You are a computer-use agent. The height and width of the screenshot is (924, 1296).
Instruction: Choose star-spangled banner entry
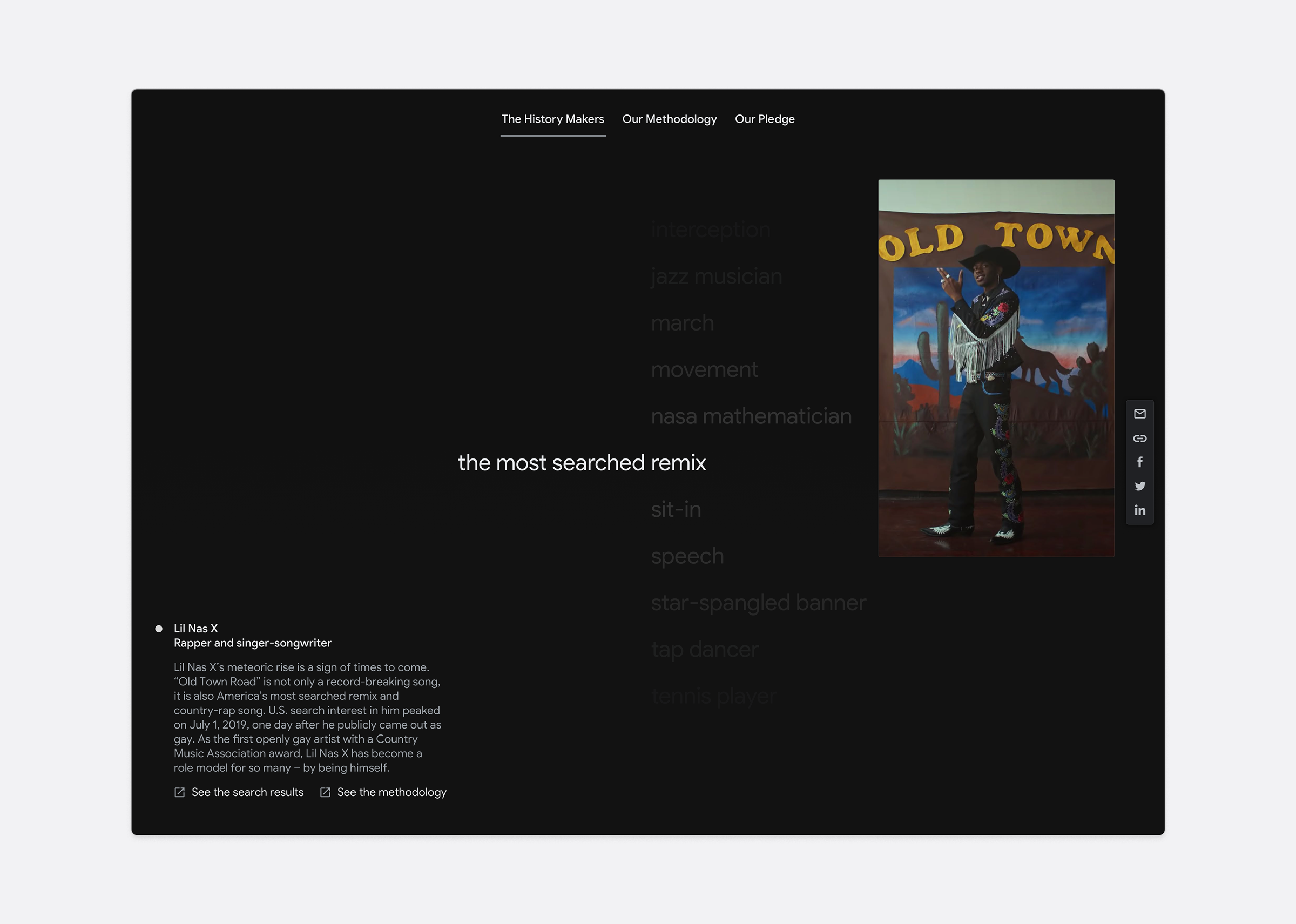[x=758, y=603]
